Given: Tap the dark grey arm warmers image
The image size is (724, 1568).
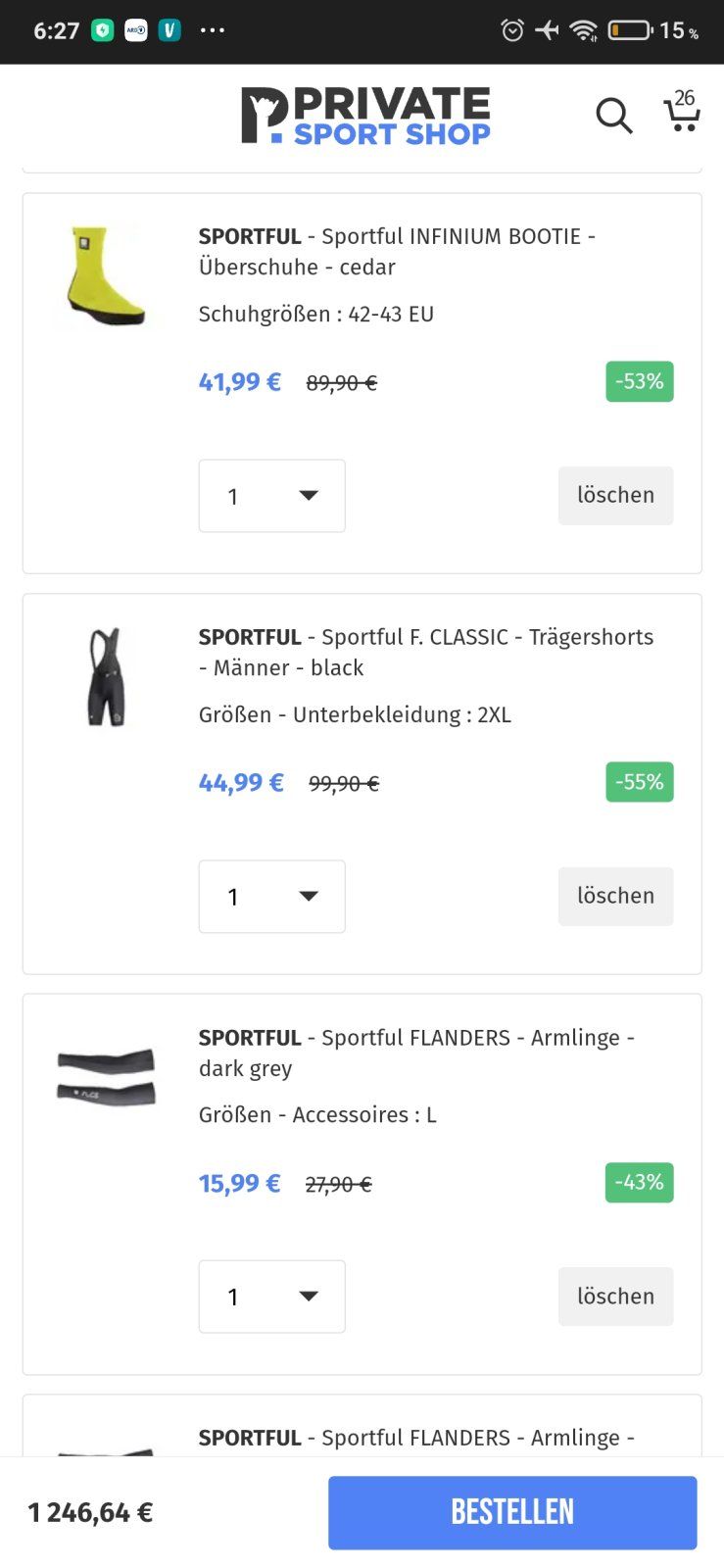Looking at the screenshot, I should click(106, 1077).
